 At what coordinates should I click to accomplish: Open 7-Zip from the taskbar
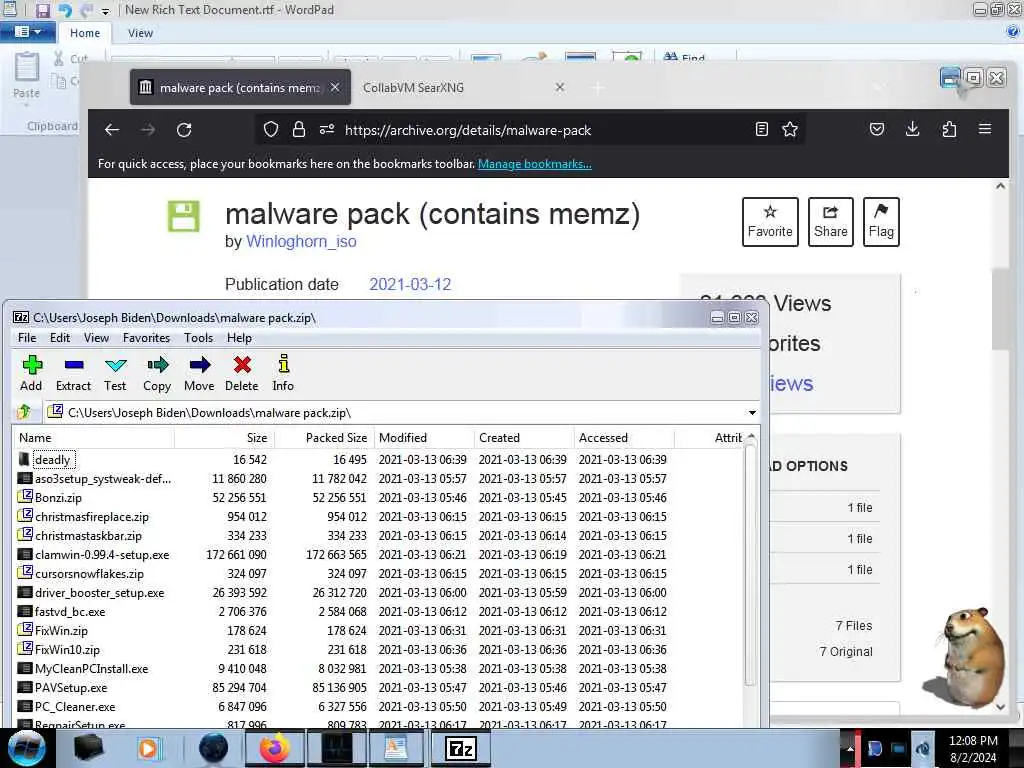tap(460, 748)
